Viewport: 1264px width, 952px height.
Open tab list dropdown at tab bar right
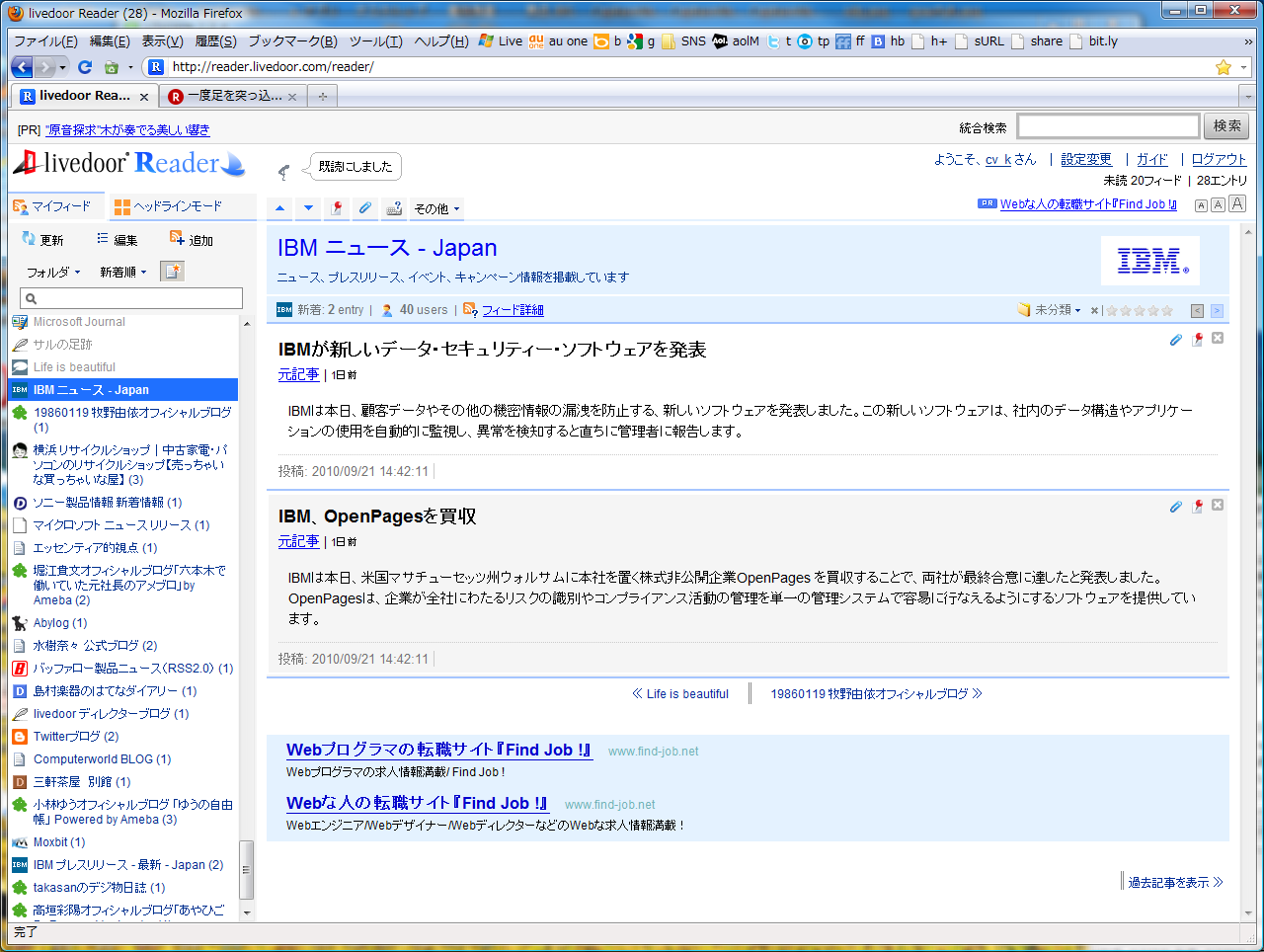click(1249, 97)
